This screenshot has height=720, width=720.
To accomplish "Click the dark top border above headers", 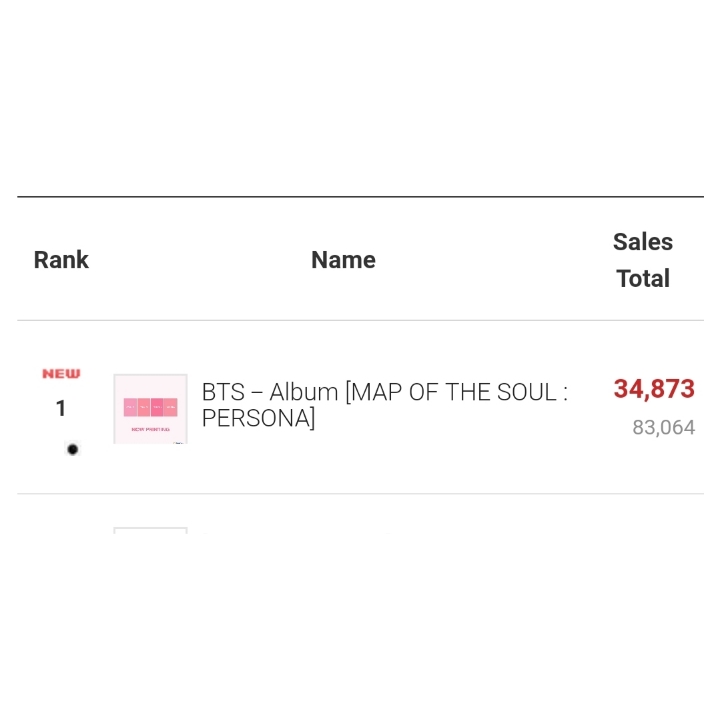I will click(360, 197).
